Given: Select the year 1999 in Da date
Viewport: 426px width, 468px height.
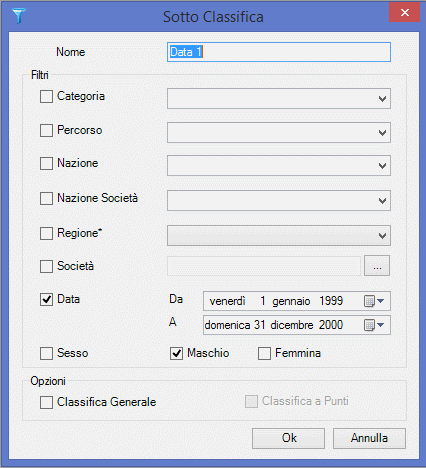Looking at the screenshot, I should coord(331,301).
